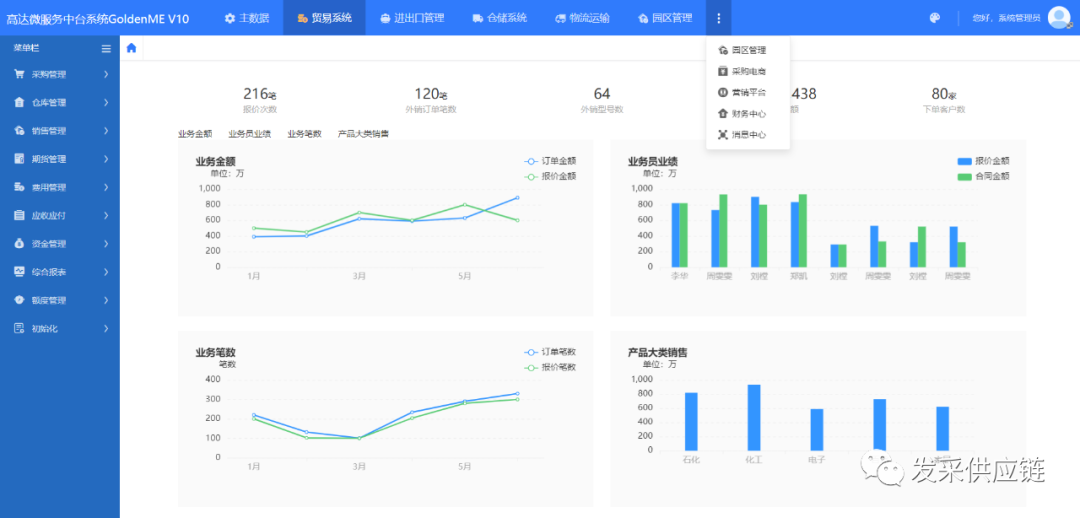The width and height of the screenshot is (1080, 518).
Task: Click the sidebar icon next to 初始化
Action: coord(19,329)
